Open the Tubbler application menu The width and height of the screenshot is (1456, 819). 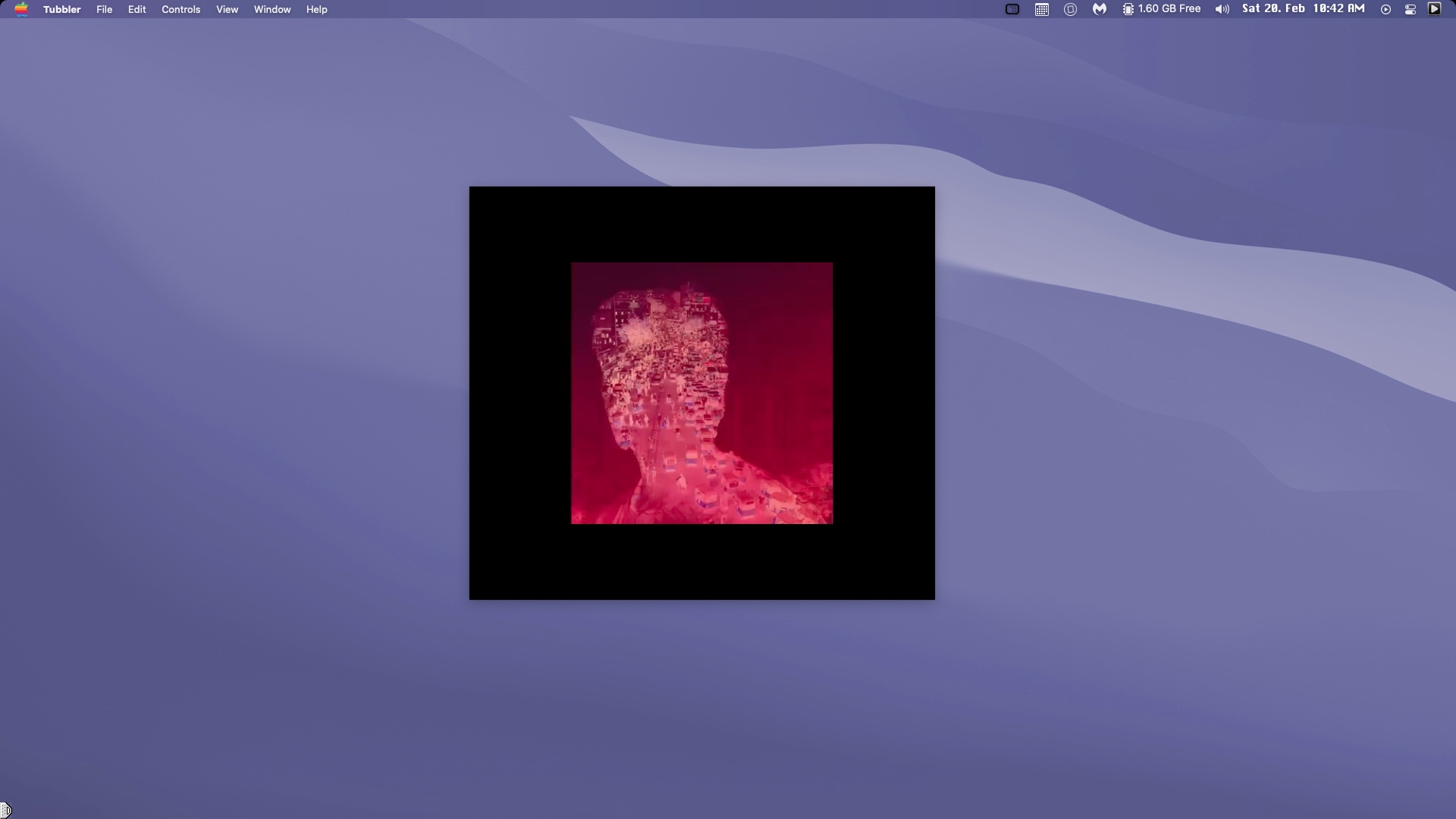pyautogui.click(x=61, y=9)
